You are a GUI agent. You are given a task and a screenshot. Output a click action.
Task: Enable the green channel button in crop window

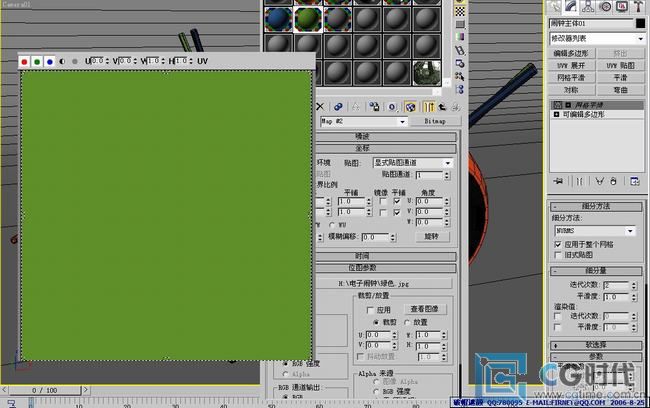click(x=37, y=61)
